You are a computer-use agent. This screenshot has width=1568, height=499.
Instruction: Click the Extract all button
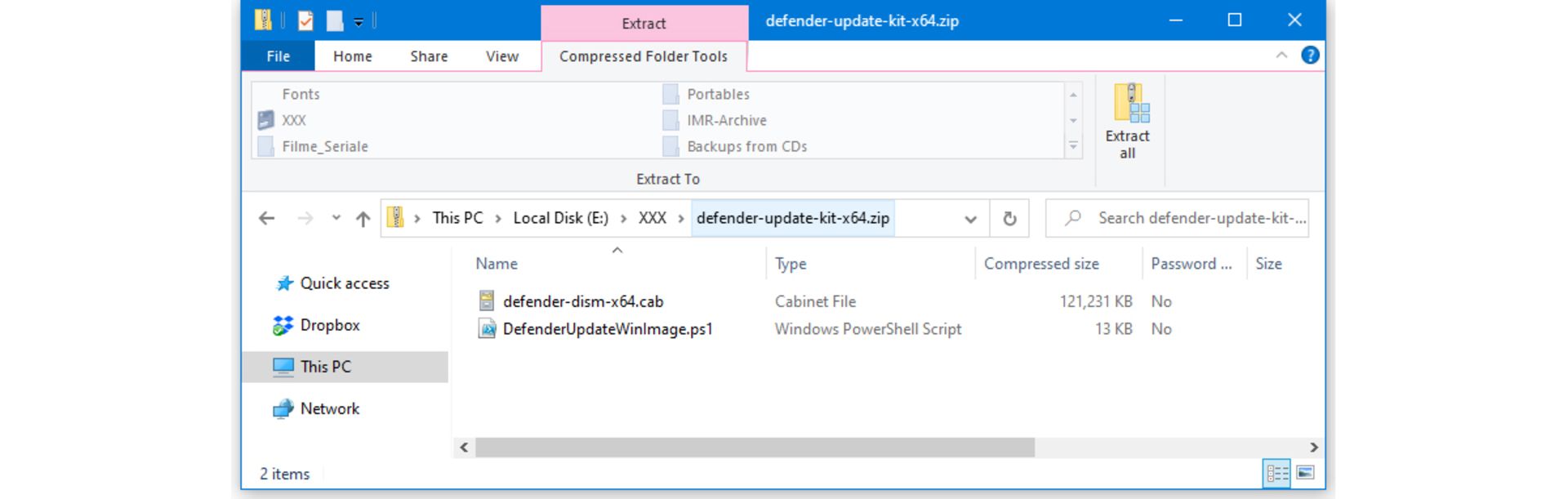1127,122
